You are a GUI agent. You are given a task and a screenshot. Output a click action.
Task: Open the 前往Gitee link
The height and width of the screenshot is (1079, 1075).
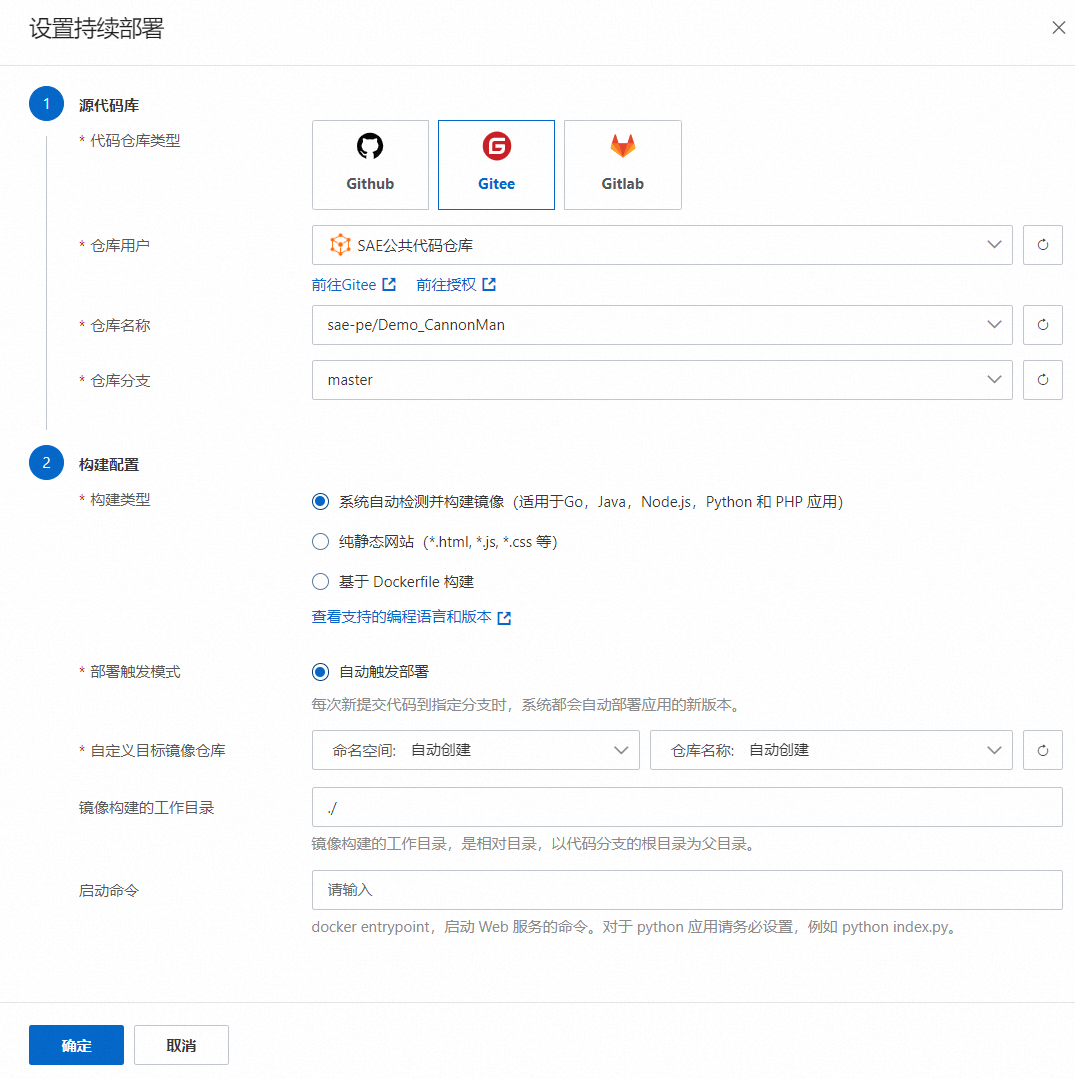tap(344, 284)
